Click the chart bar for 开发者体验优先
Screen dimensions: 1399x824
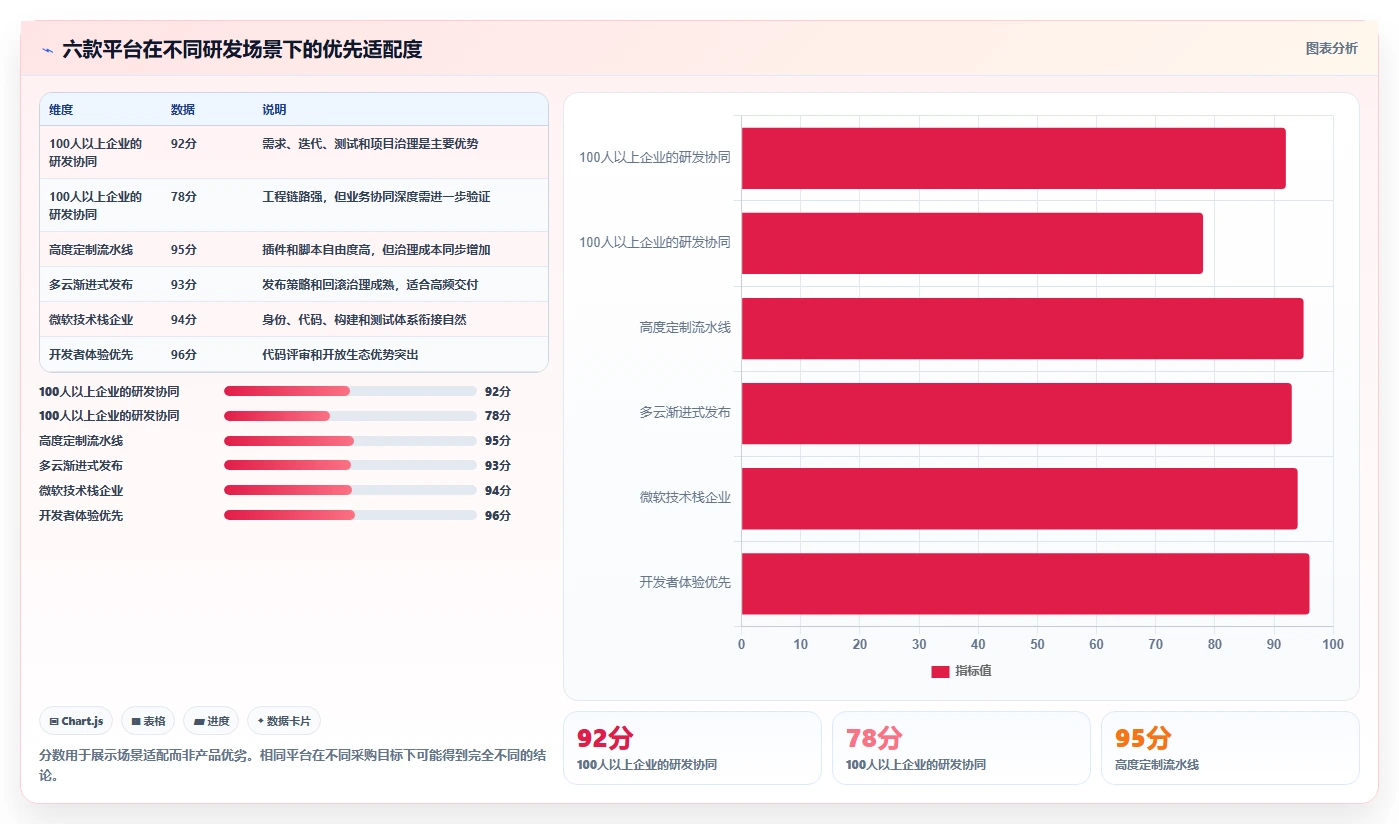point(1025,584)
